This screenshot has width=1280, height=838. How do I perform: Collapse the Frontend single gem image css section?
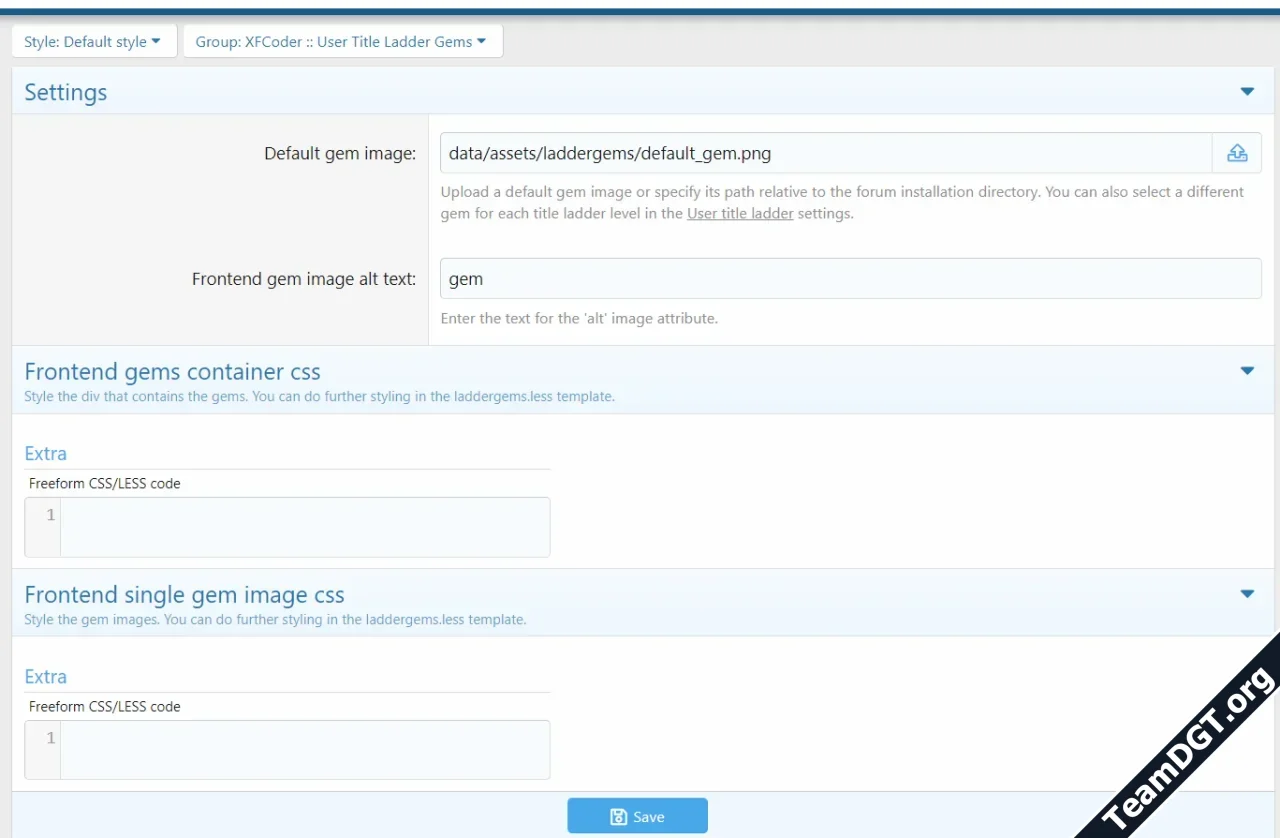(x=1247, y=594)
